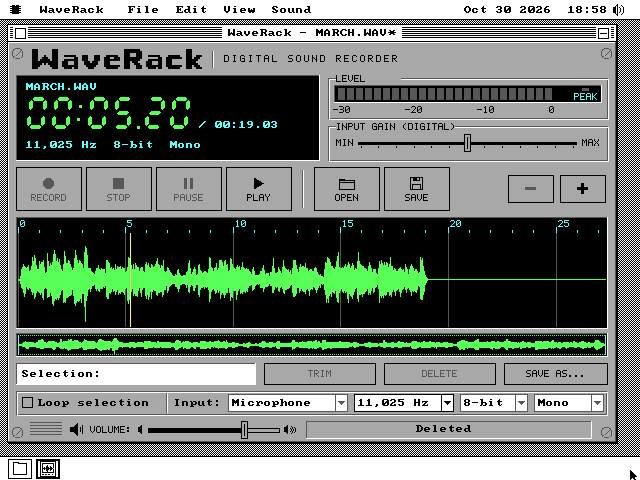Start playback with the Play button
This screenshot has width=640, height=480.
click(259, 189)
